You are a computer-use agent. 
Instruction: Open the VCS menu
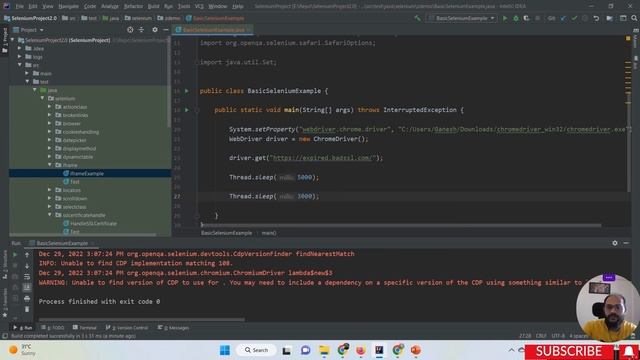pyautogui.click(x=199, y=7)
